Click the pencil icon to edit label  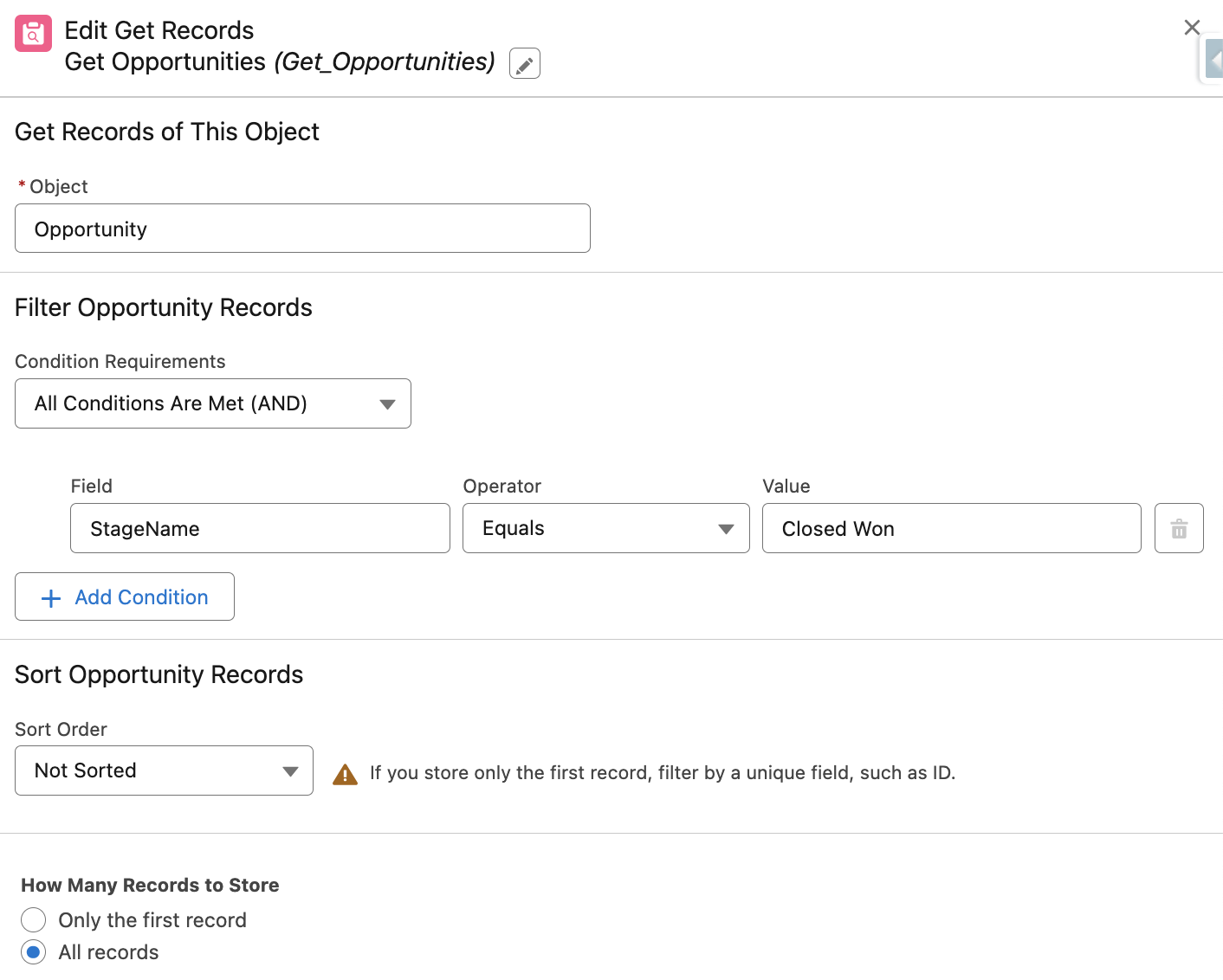point(524,64)
